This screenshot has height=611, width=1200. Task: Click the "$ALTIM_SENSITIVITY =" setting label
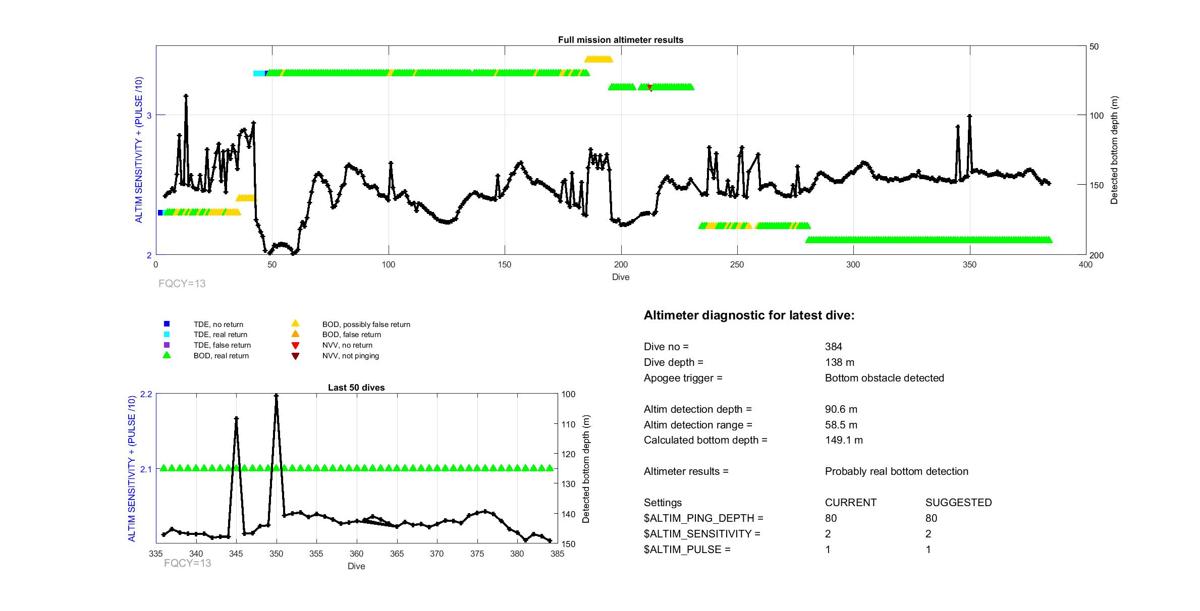pyautogui.click(x=702, y=534)
